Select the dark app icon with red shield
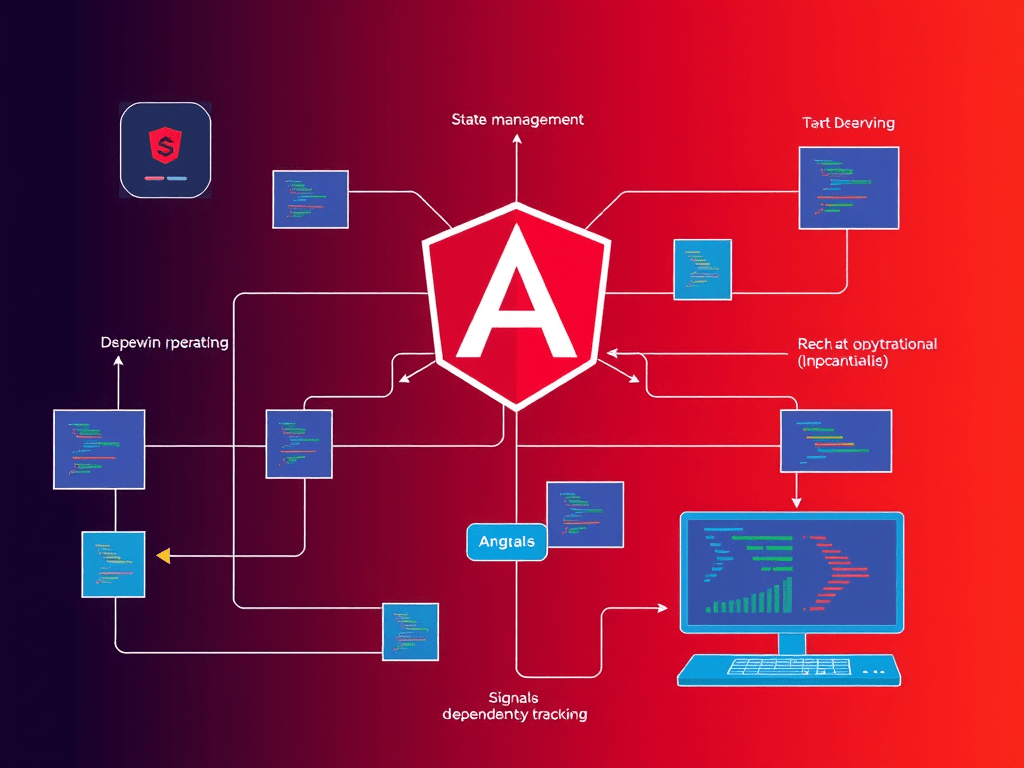This screenshot has height=768, width=1024. point(165,150)
